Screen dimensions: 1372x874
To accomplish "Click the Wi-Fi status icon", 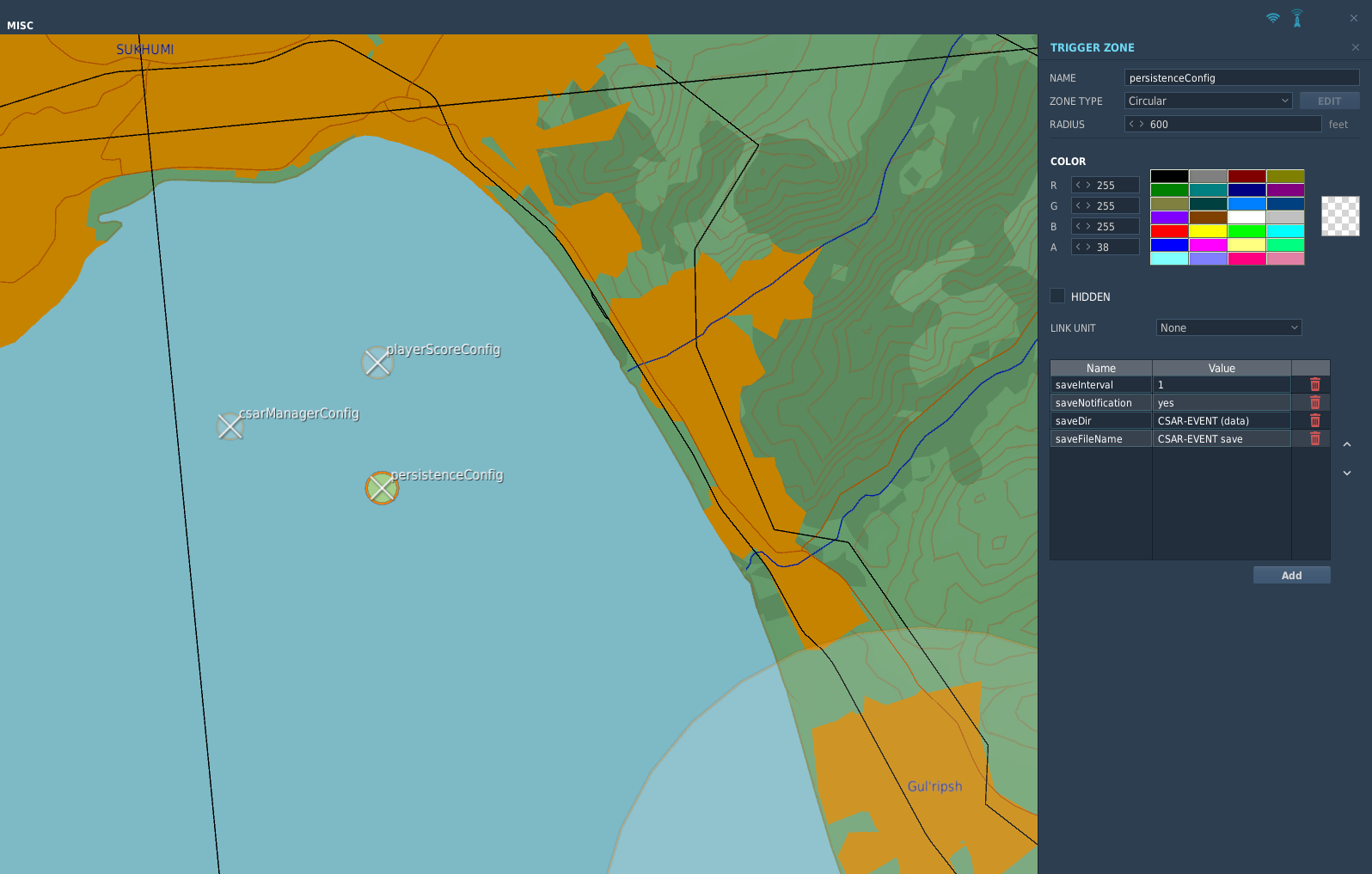I will (1273, 18).
